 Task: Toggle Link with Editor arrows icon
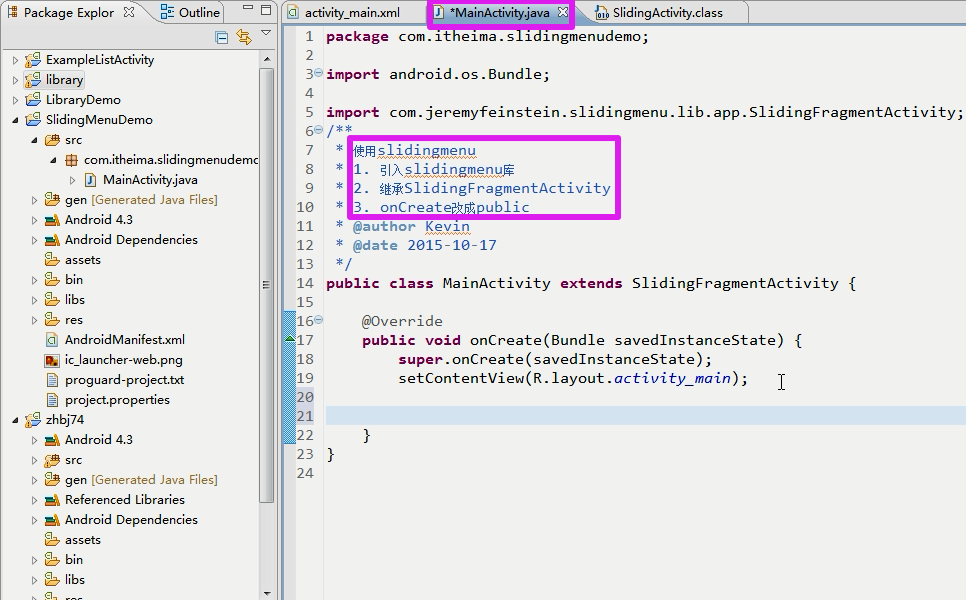243,38
